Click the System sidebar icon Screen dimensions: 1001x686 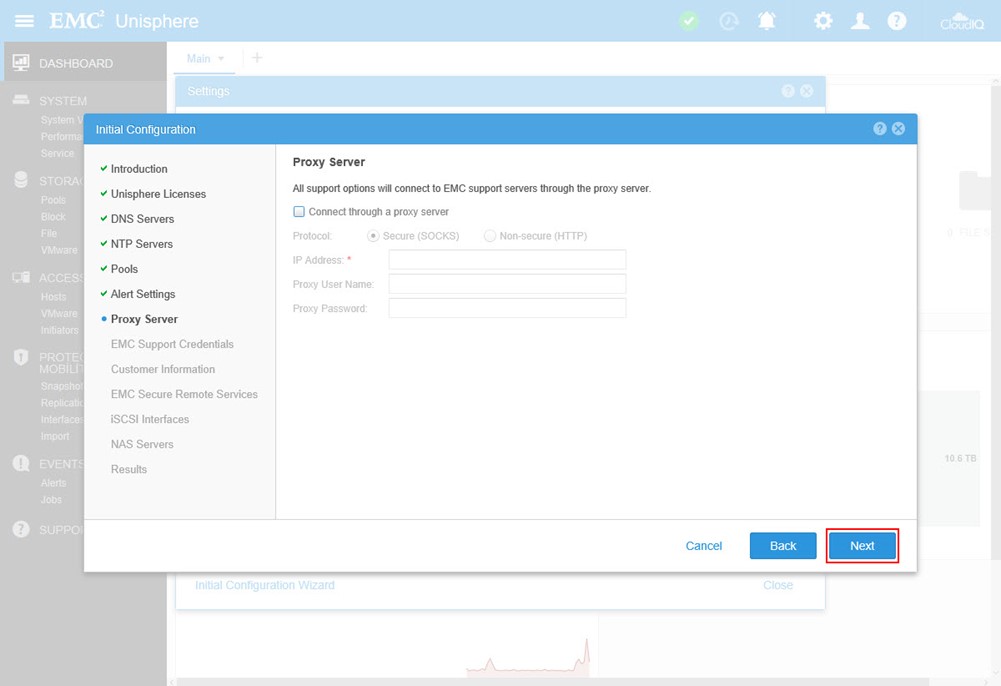coord(21,100)
